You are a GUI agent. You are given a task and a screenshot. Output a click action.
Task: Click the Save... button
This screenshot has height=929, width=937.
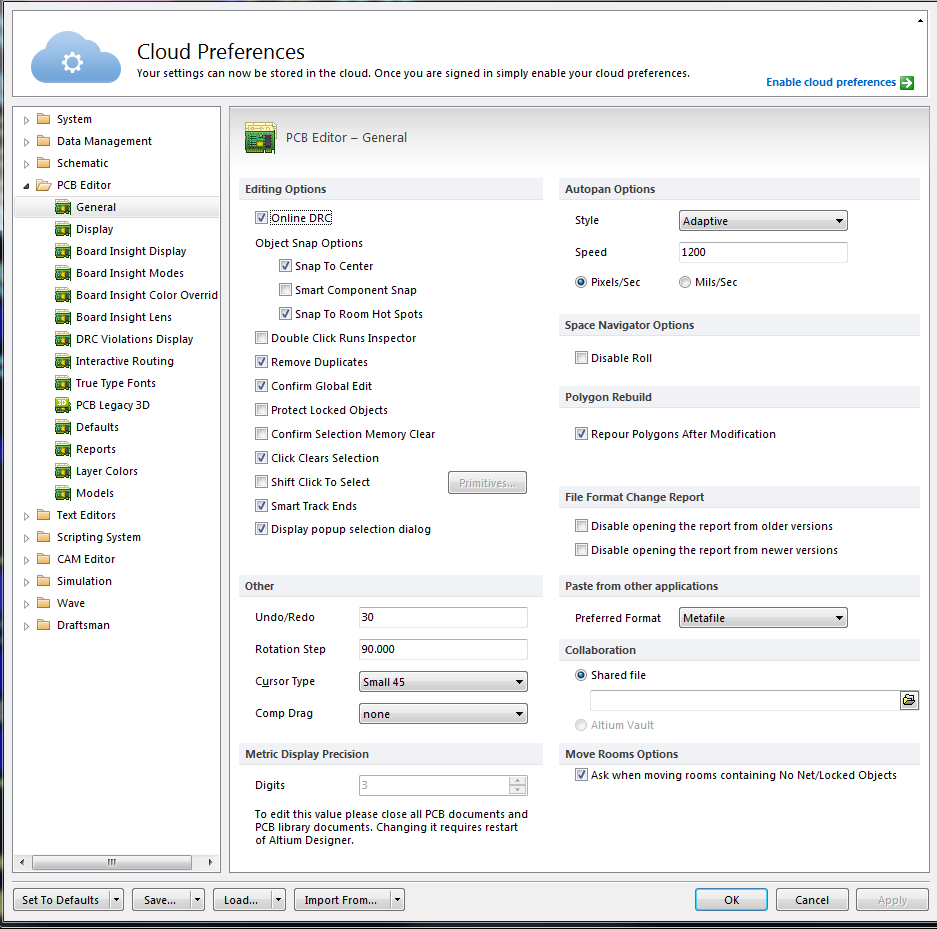[160, 900]
